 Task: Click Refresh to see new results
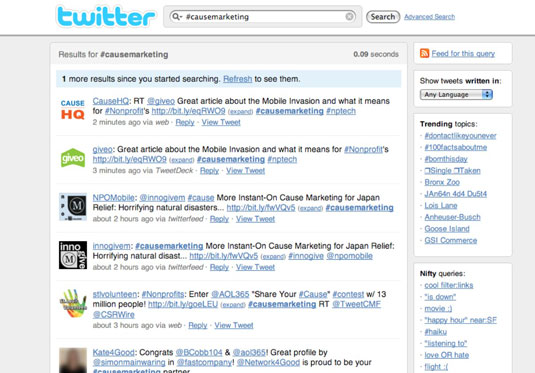point(237,79)
